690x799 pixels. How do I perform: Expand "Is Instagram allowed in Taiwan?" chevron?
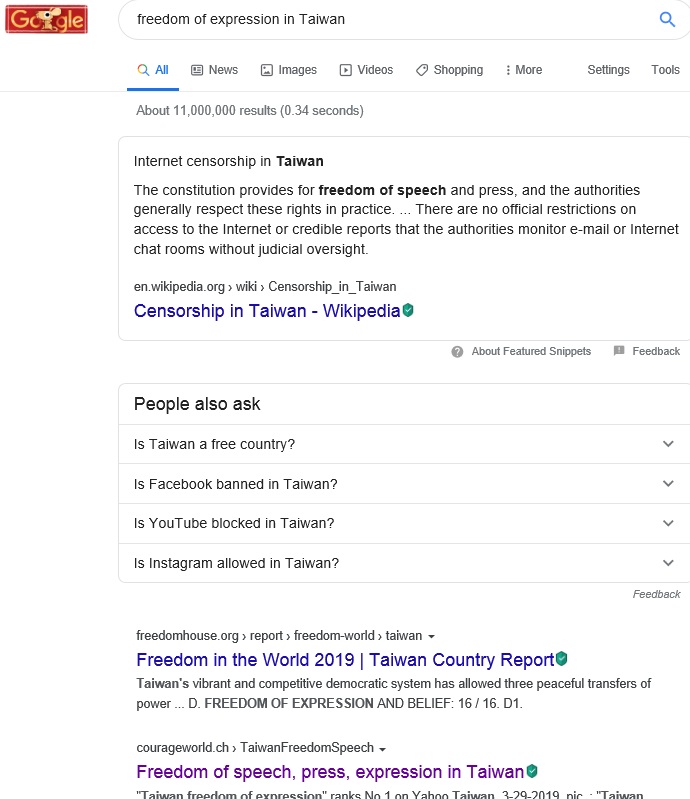pyautogui.click(x=668, y=563)
